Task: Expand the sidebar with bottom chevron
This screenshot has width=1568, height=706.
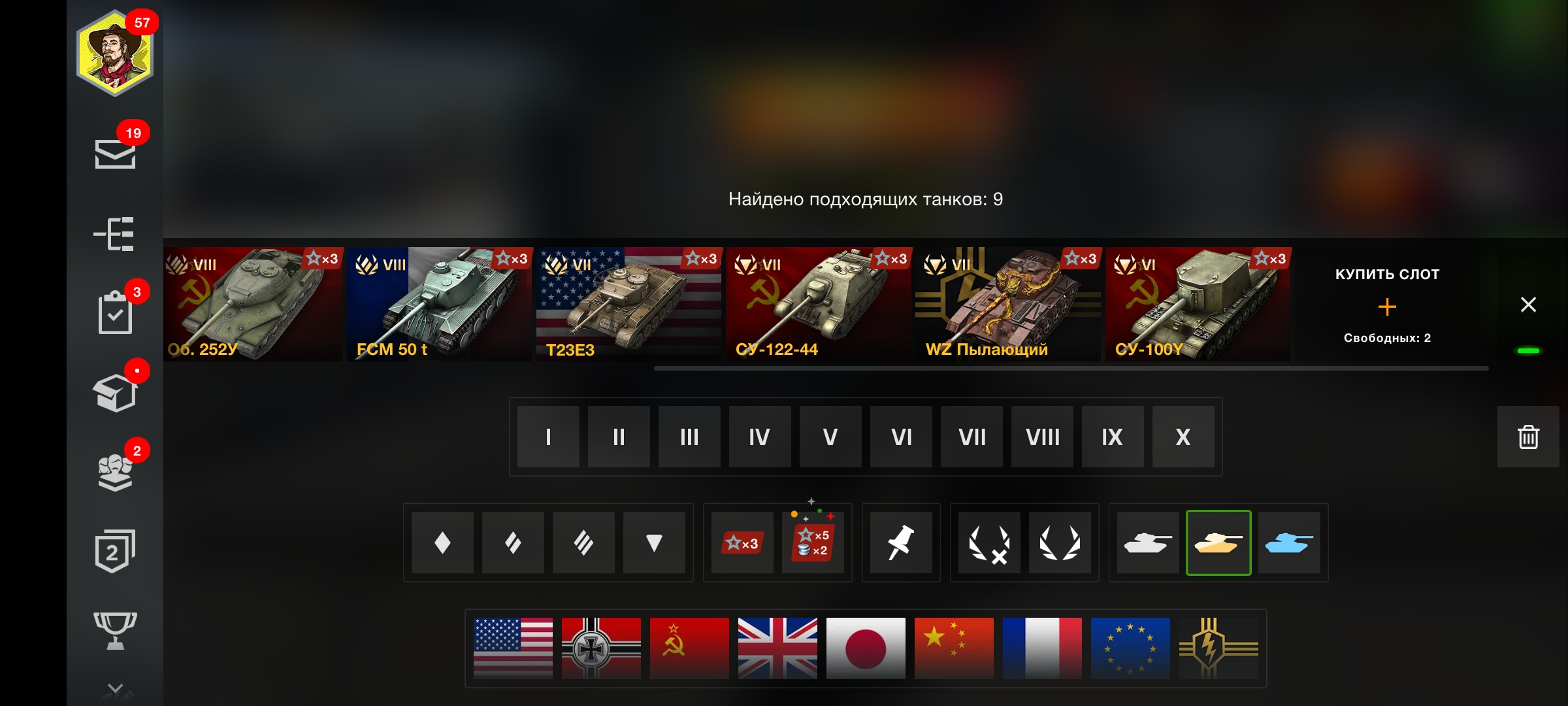Action: (x=115, y=688)
